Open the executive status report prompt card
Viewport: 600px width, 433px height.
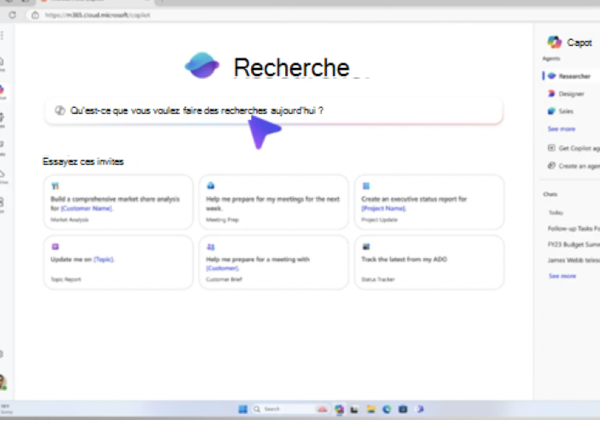(429, 202)
